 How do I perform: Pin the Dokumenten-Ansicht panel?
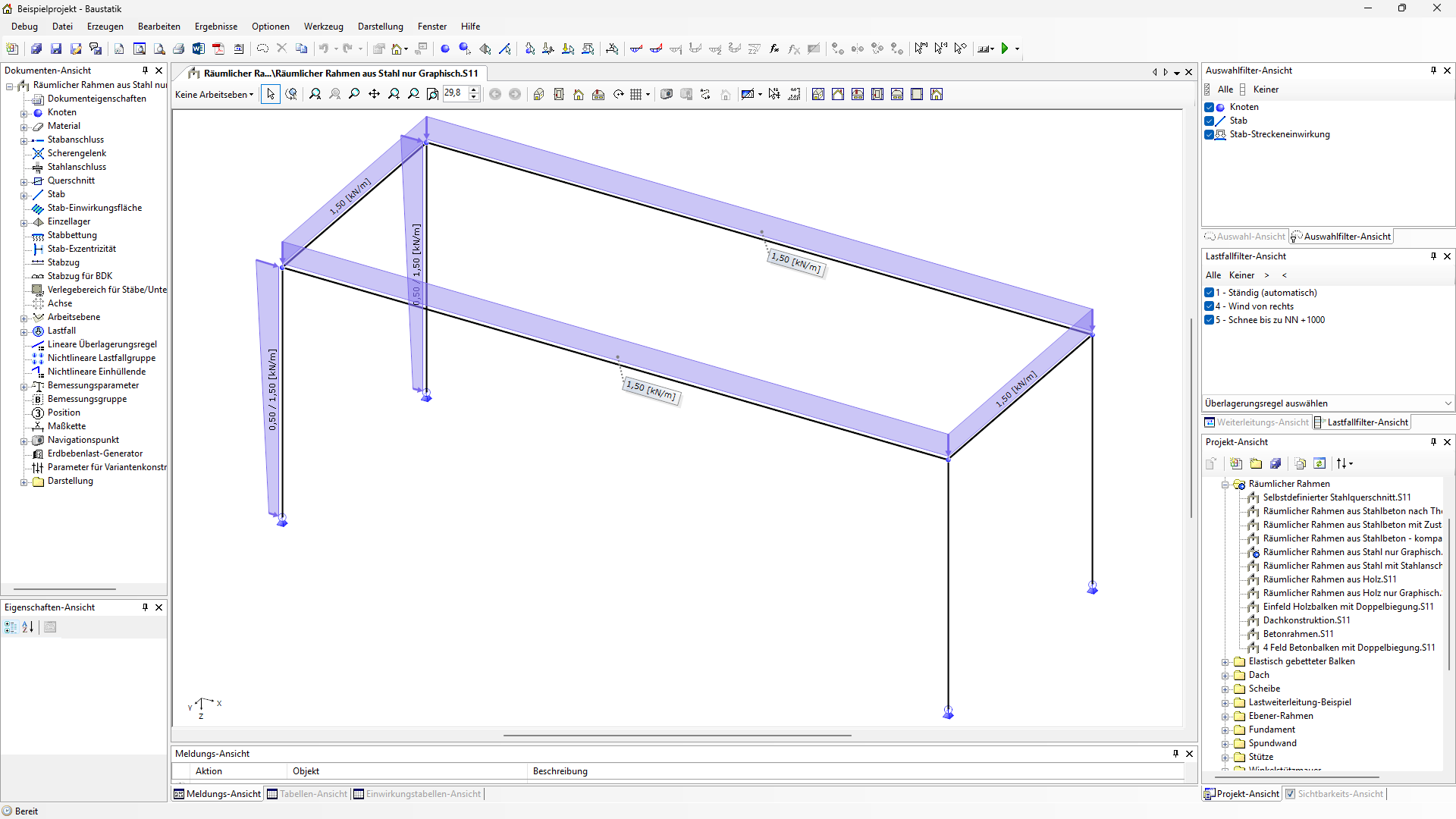coord(145,71)
